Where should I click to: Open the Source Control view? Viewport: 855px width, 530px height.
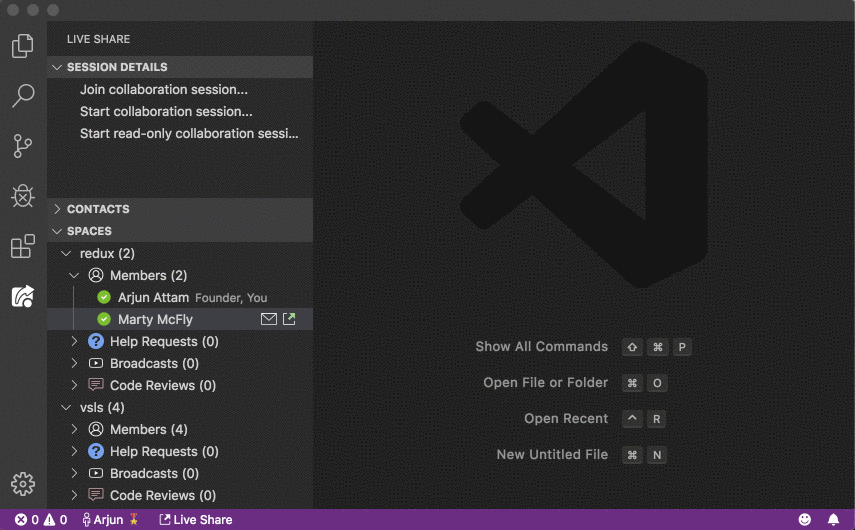[x=22, y=146]
